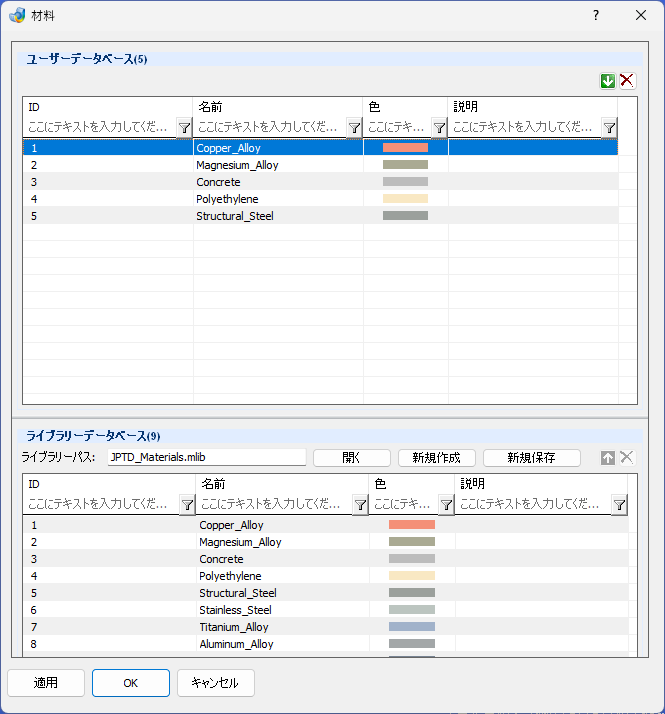Click the 新規保存 button
Screen dimensions: 665x714
(x=532, y=458)
